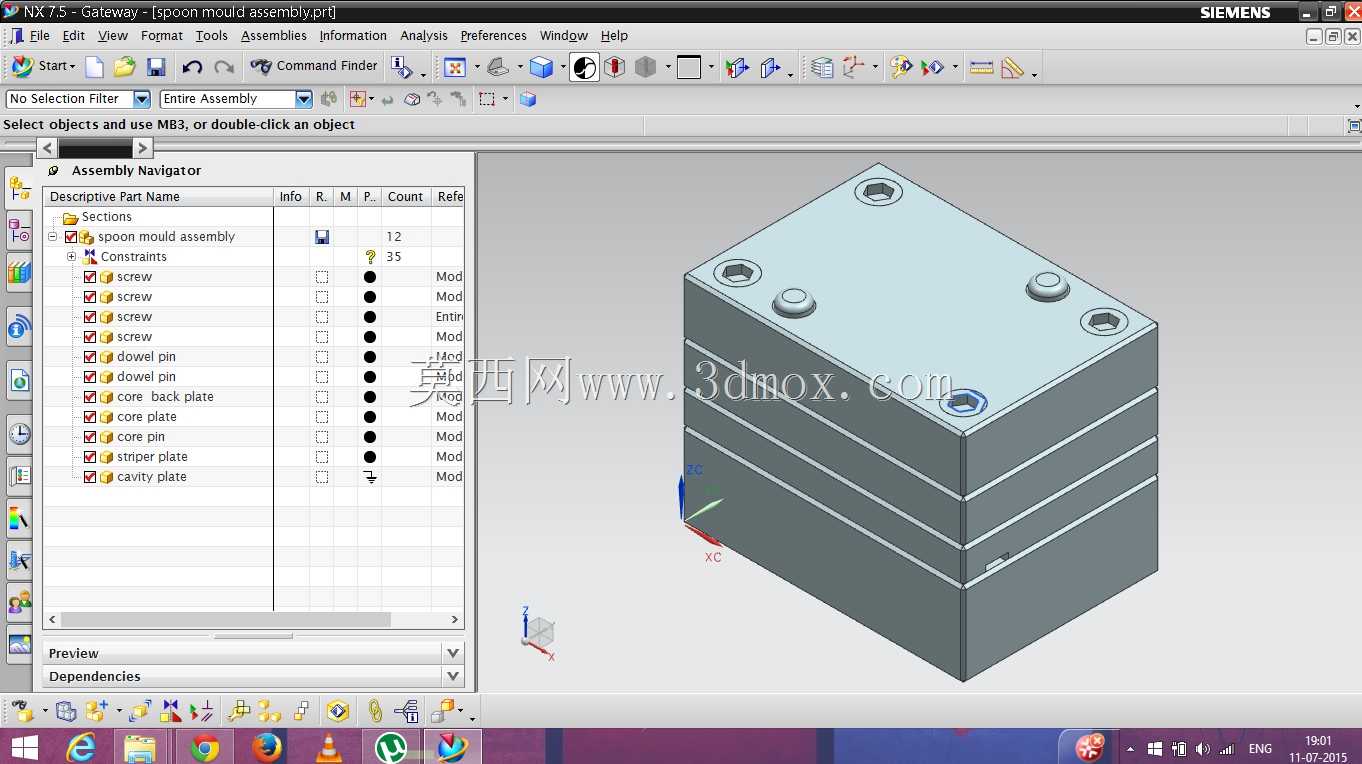Viewport: 1362px width, 764px height.
Task: Select the Move Component icon
Action: point(140,711)
